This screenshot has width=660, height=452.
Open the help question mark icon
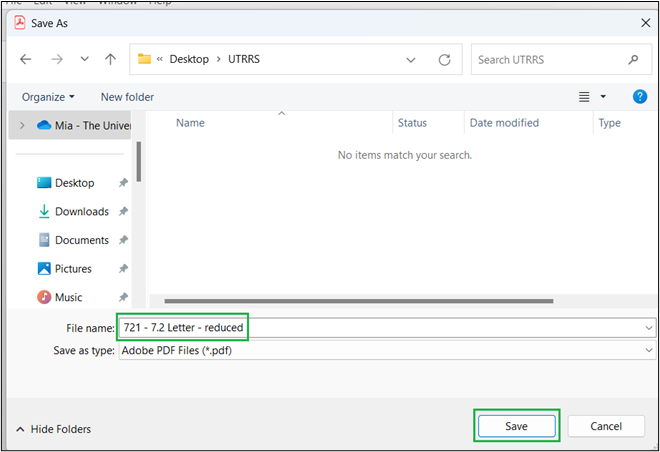640,97
